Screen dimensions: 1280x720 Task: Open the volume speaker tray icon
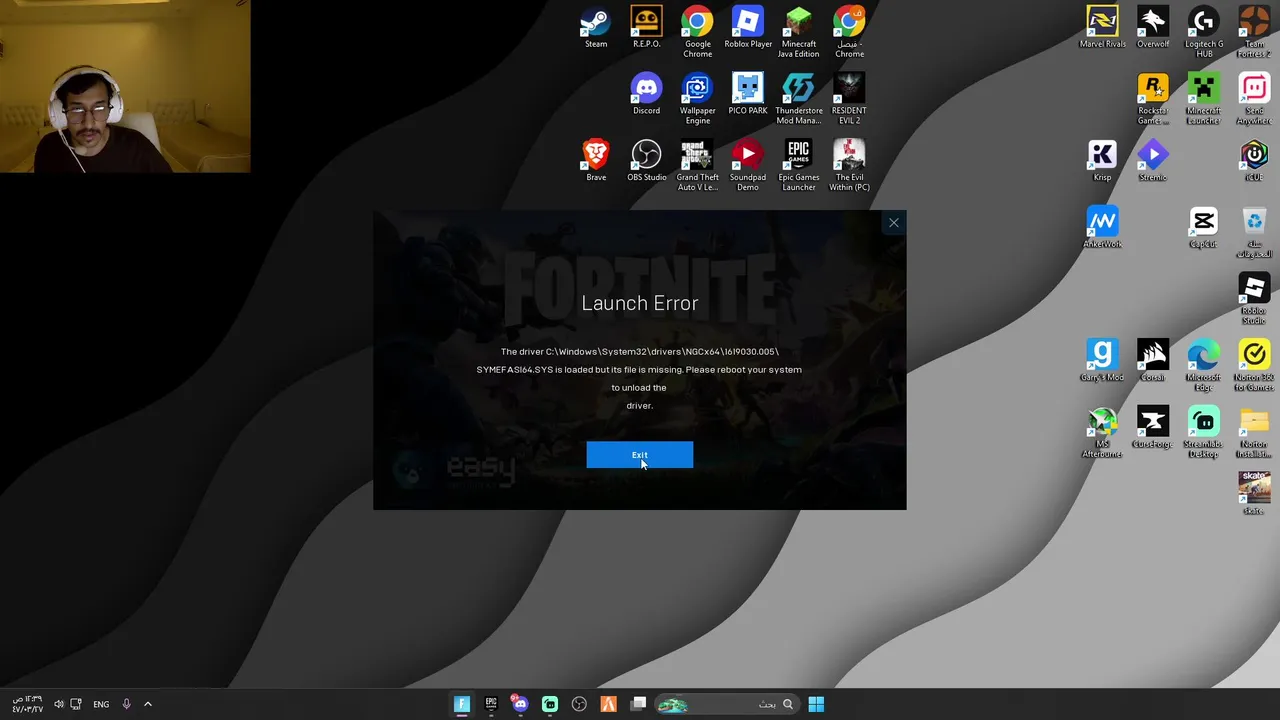(58, 704)
